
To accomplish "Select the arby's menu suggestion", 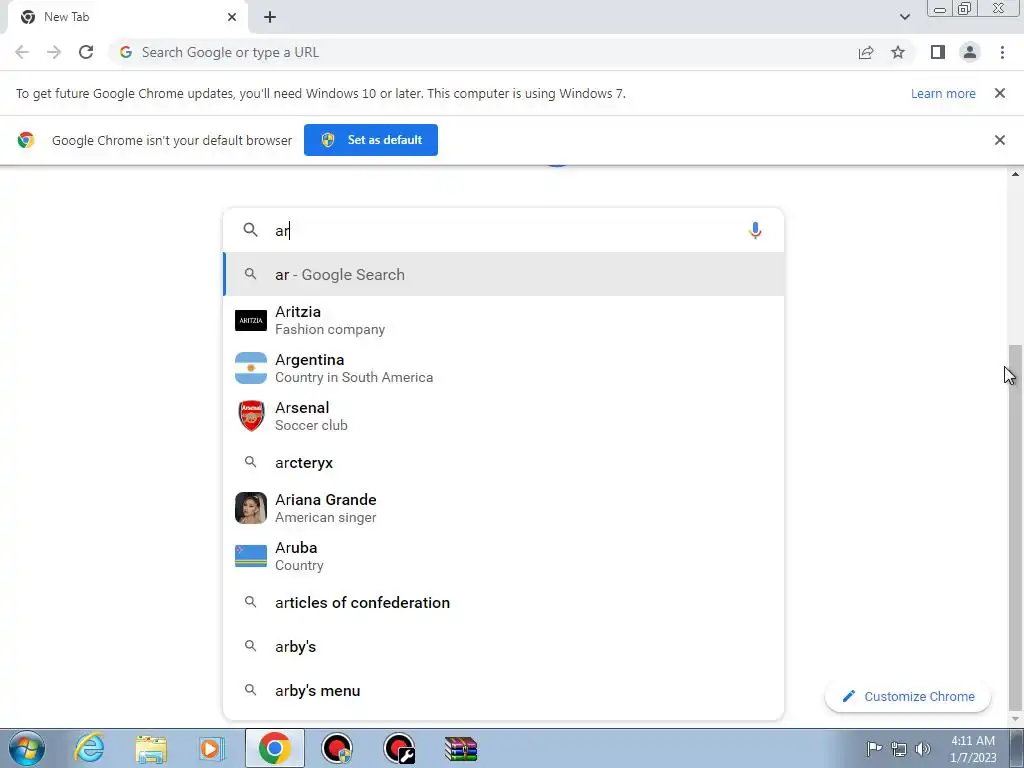I will pyautogui.click(x=504, y=690).
